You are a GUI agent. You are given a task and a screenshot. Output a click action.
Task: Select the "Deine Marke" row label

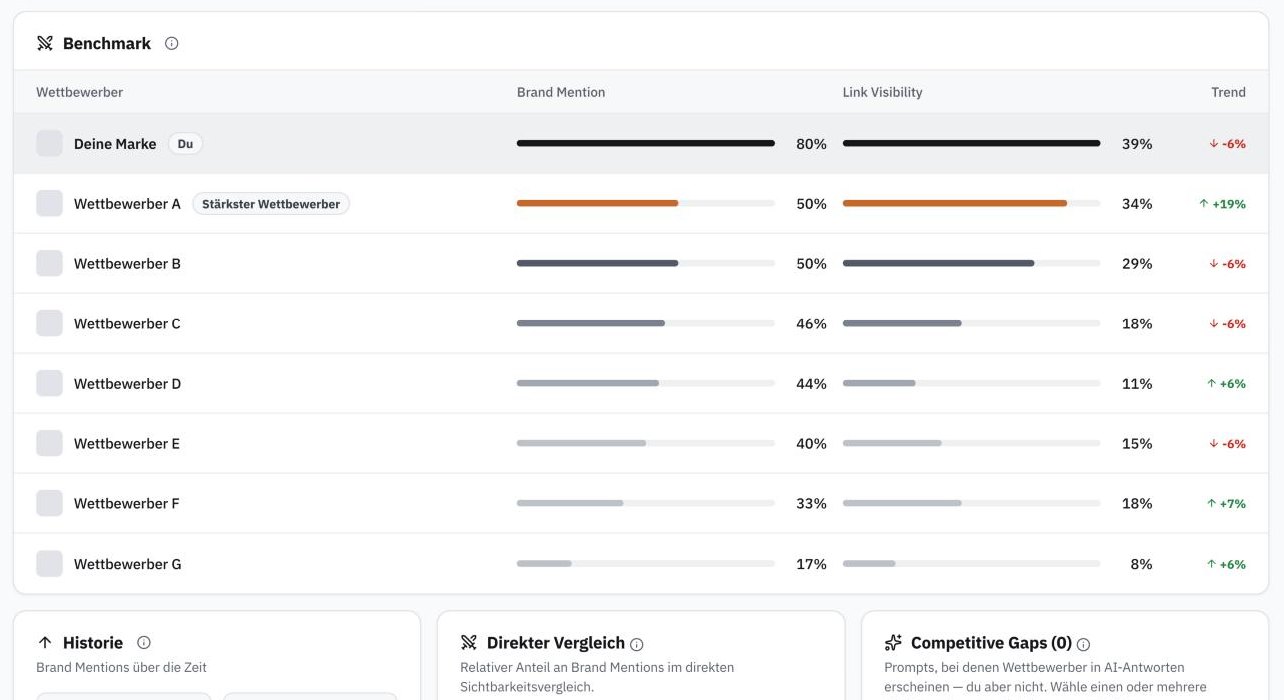(x=115, y=144)
